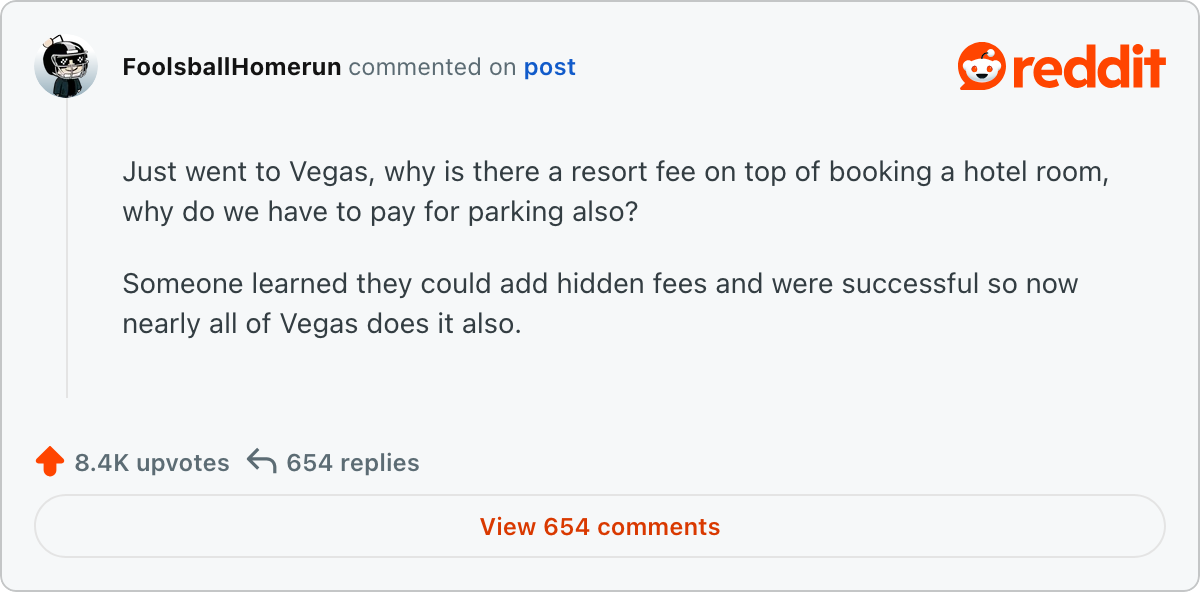Image resolution: width=1200 pixels, height=592 pixels.
Task: Click the orange upvote arrow icon
Action: (x=49, y=462)
